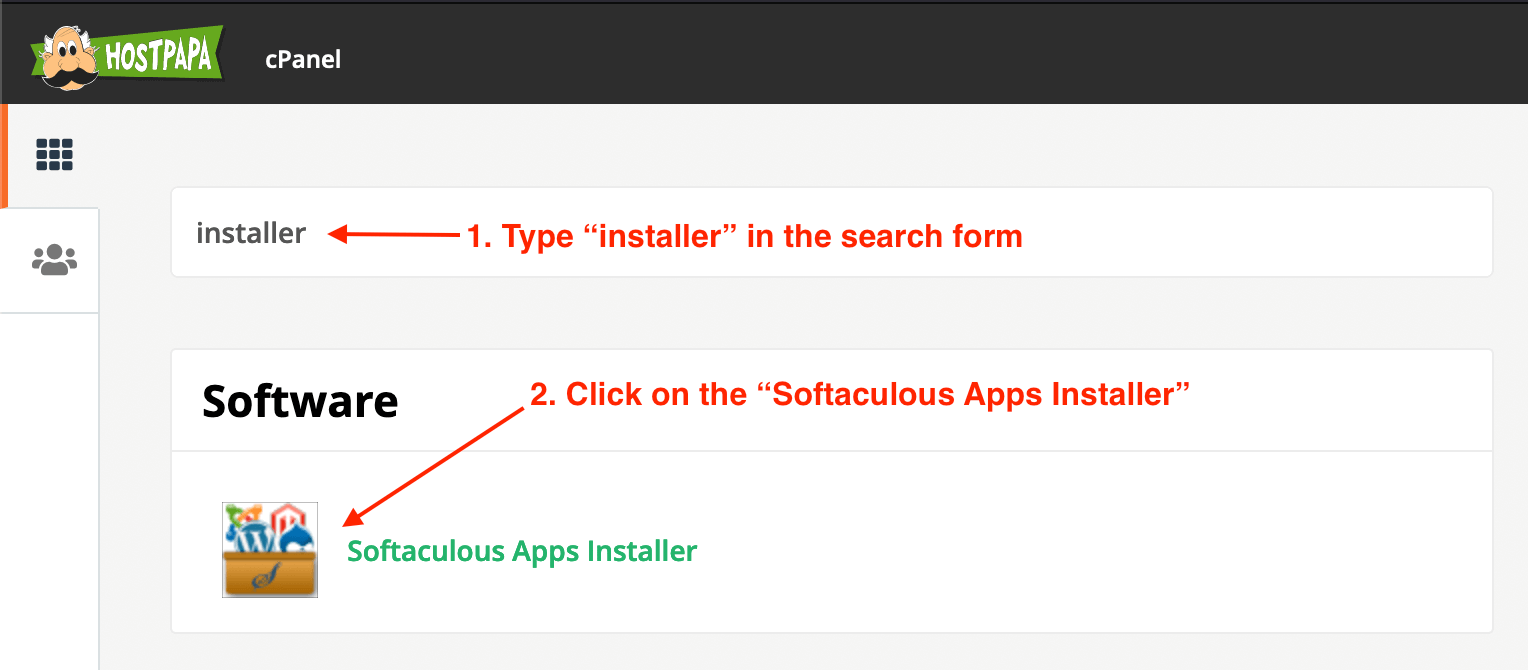Image resolution: width=1528 pixels, height=670 pixels.
Task: Open the User Manager people icon
Action: [x=54, y=260]
